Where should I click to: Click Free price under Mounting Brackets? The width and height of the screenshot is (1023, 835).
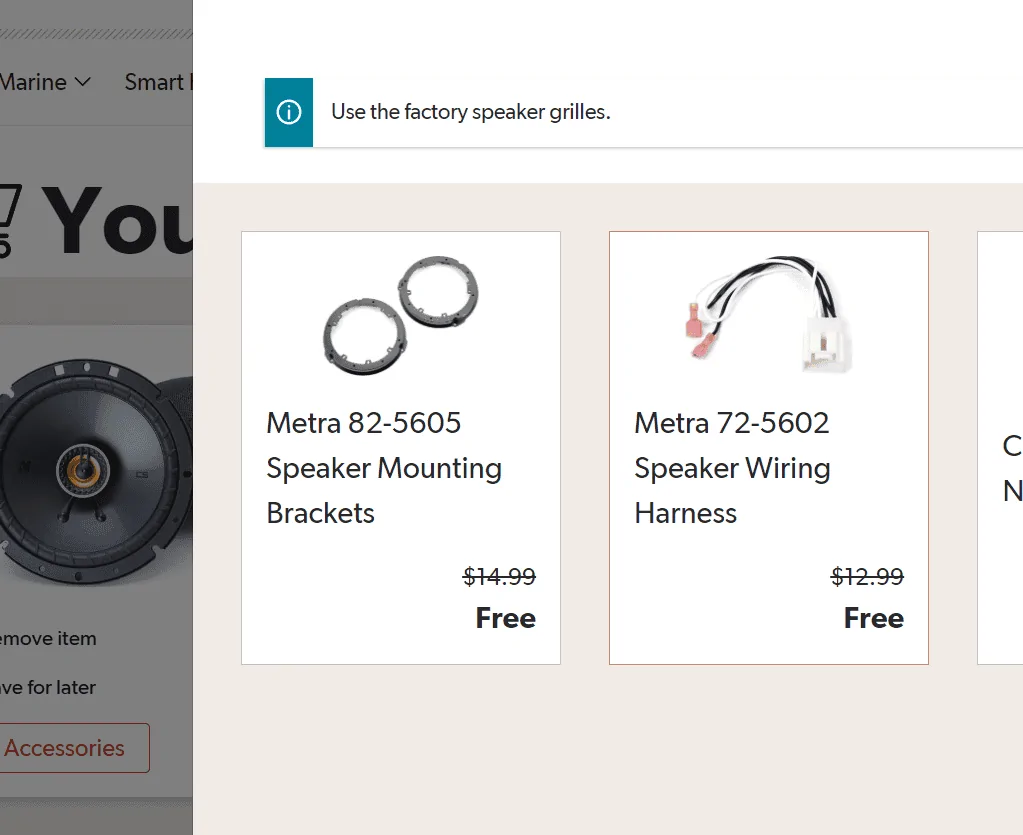506,618
